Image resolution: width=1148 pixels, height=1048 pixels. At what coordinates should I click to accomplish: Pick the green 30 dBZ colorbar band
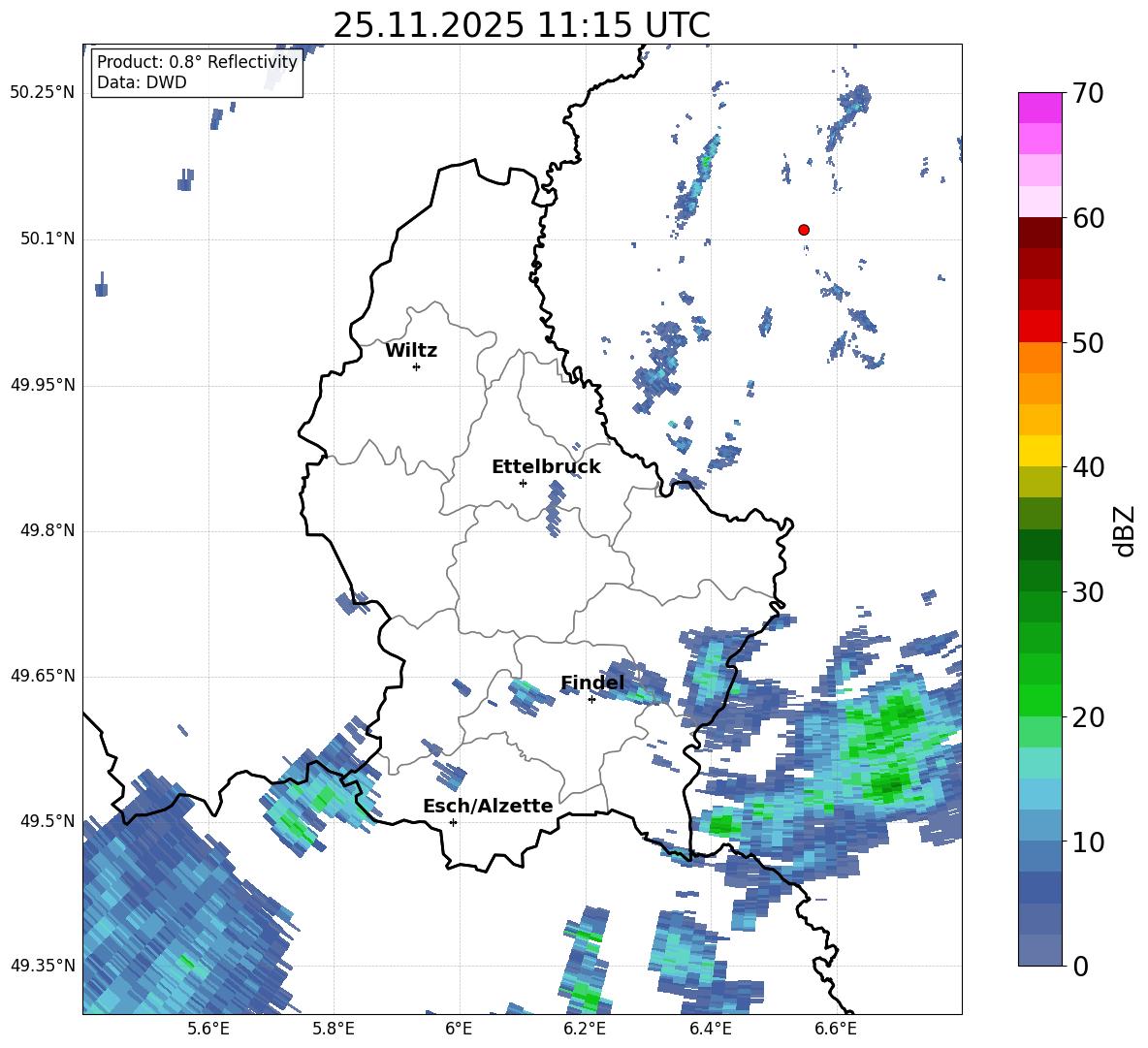click(x=1039, y=607)
